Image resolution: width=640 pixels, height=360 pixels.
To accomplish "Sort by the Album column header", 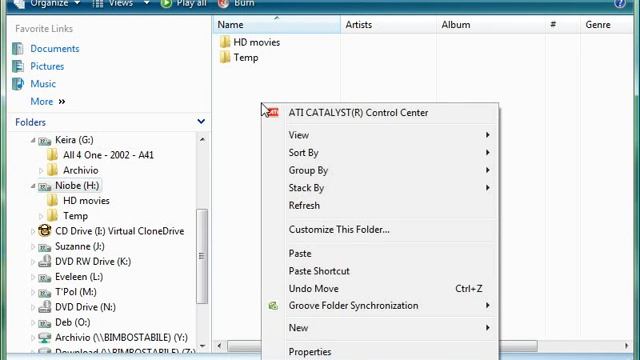I will 491,24.
